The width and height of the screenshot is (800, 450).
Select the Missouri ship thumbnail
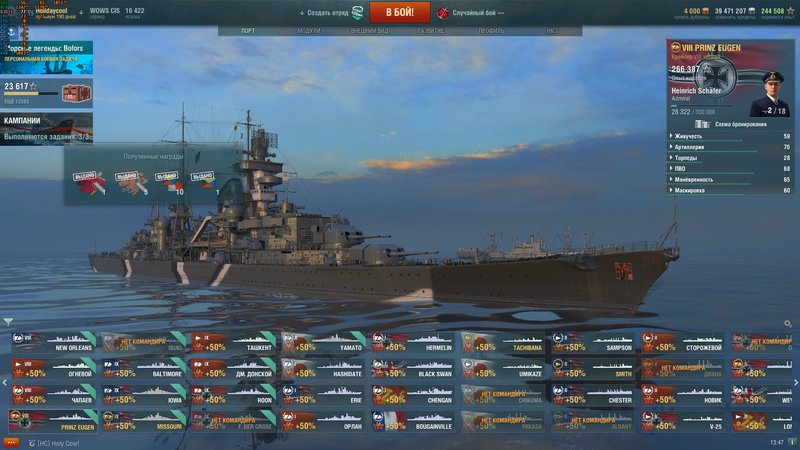coord(143,421)
